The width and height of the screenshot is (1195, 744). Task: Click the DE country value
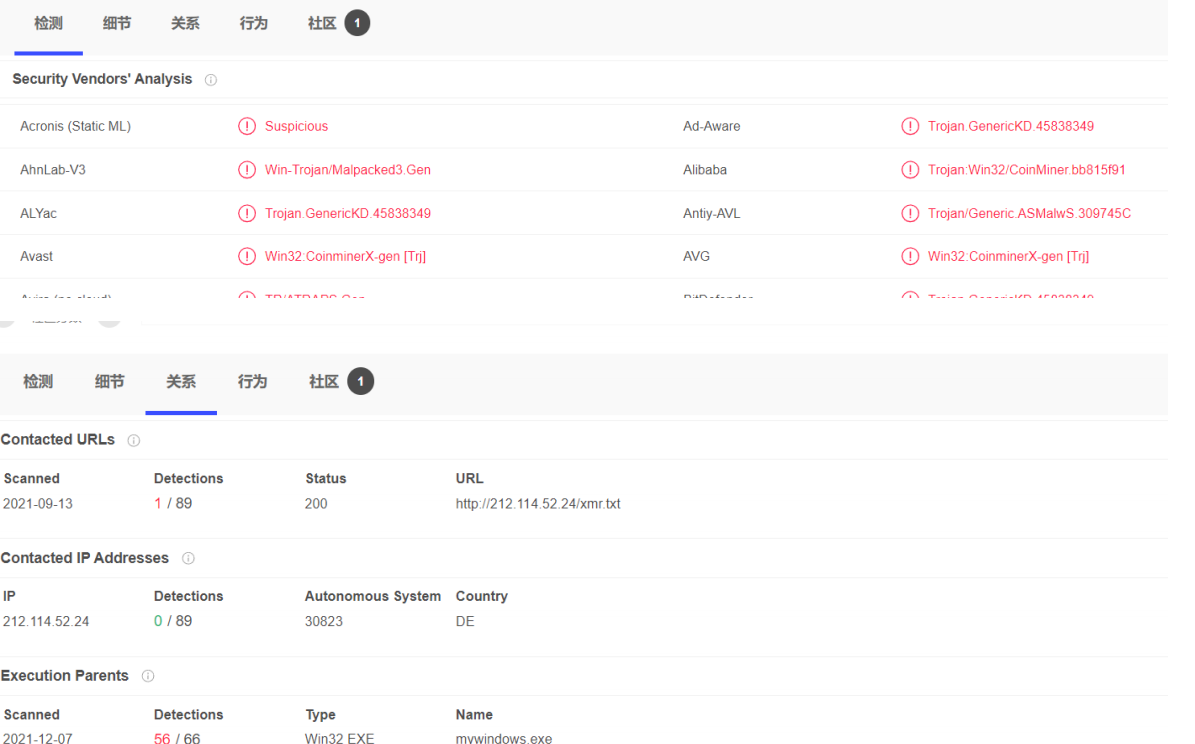[465, 621]
